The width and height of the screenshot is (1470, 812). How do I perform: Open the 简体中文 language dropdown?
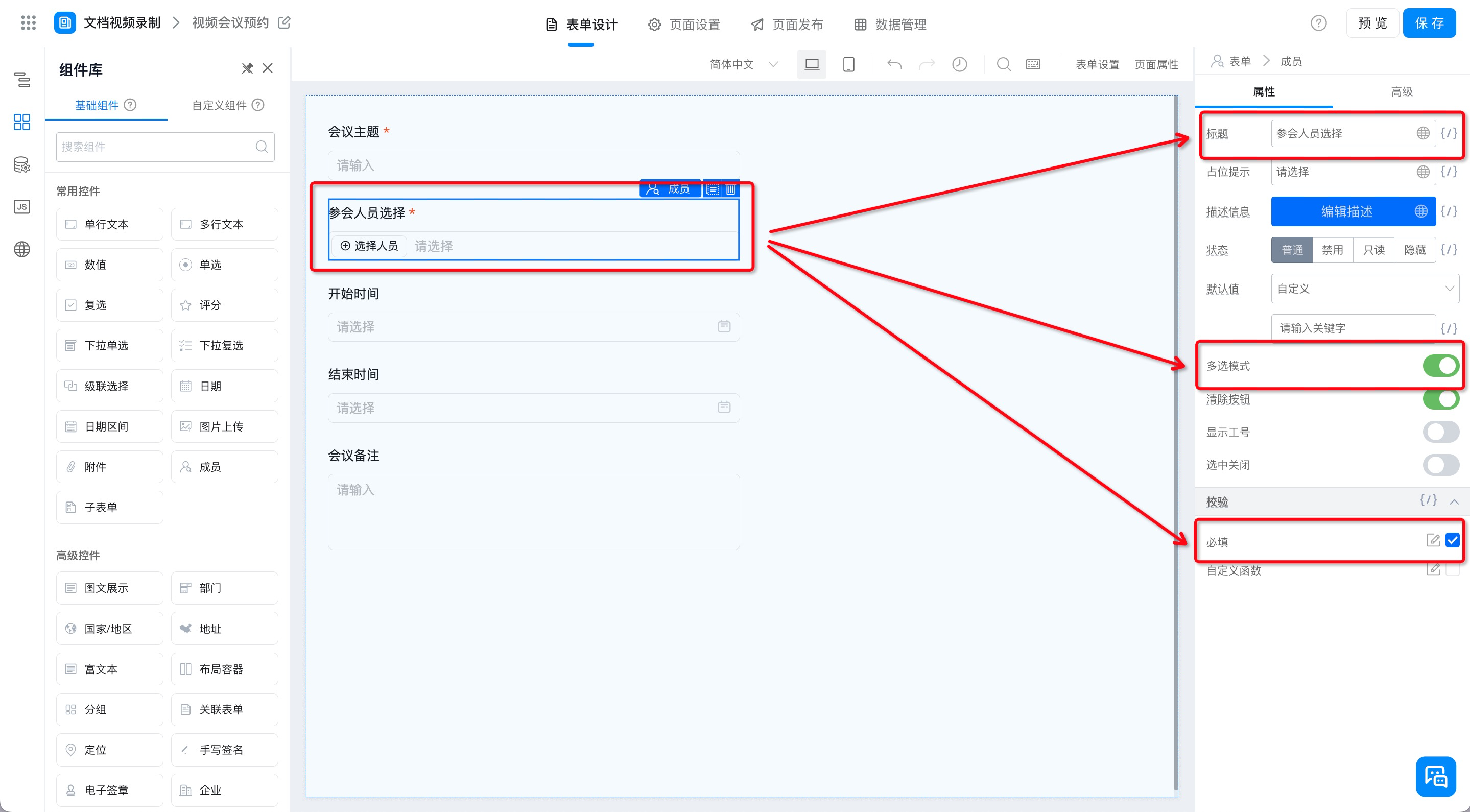click(x=744, y=64)
